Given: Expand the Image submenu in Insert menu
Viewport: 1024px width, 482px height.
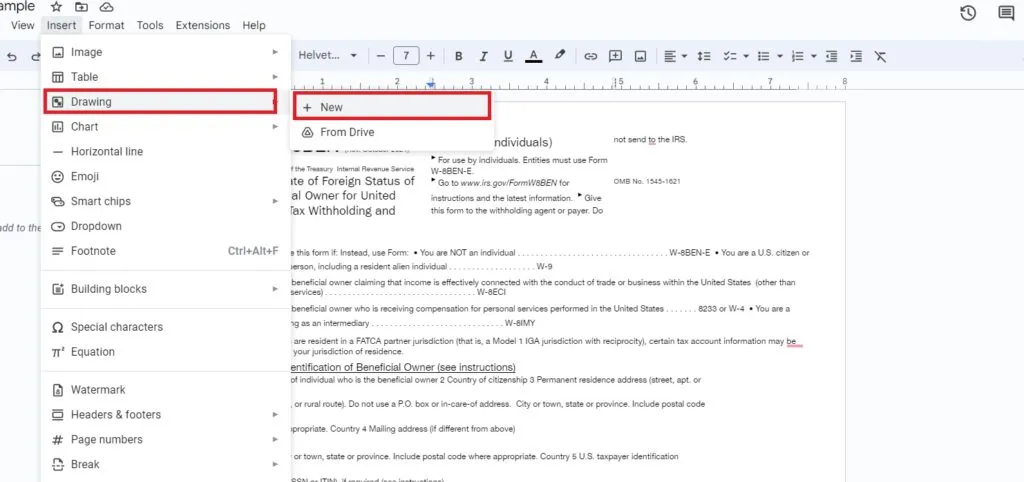Looking at the screenshot, I should click(165, 52).
